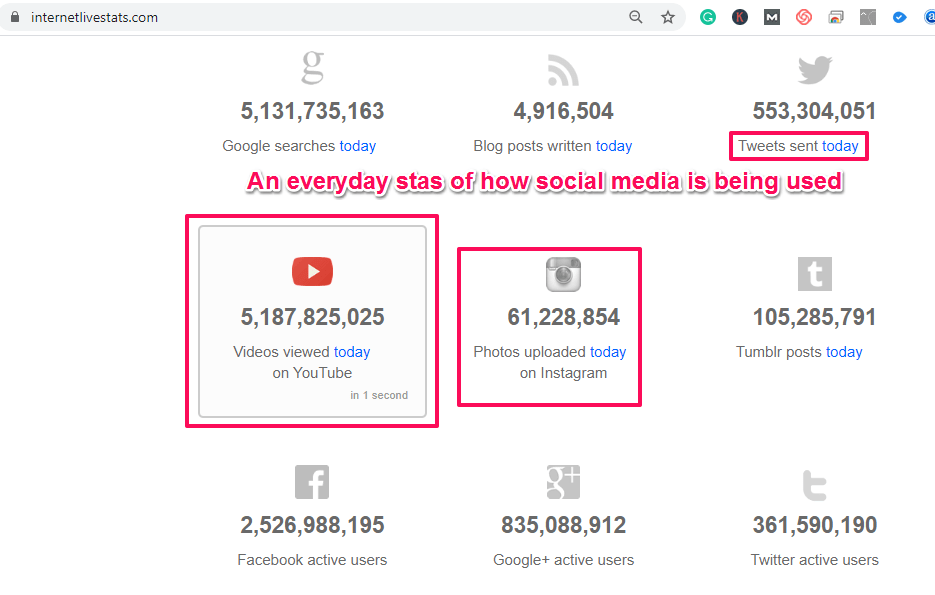935x595 pixels.
Task: Open the Grammarly extension icon
Action: [x=708, y=17]
